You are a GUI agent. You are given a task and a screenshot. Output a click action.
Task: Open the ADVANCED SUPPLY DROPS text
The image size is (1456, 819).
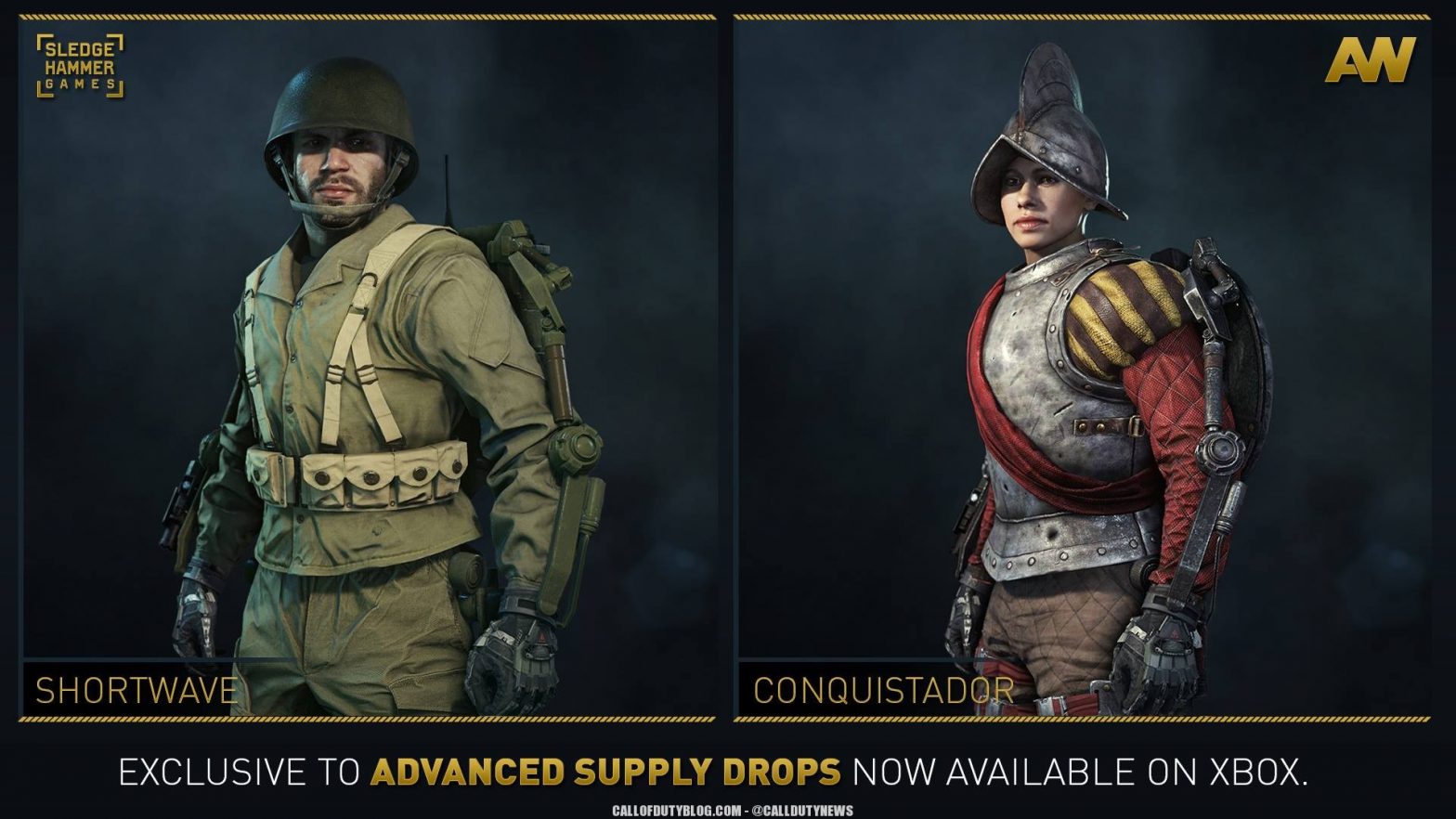pyautogui.click(x=605, y=773)
